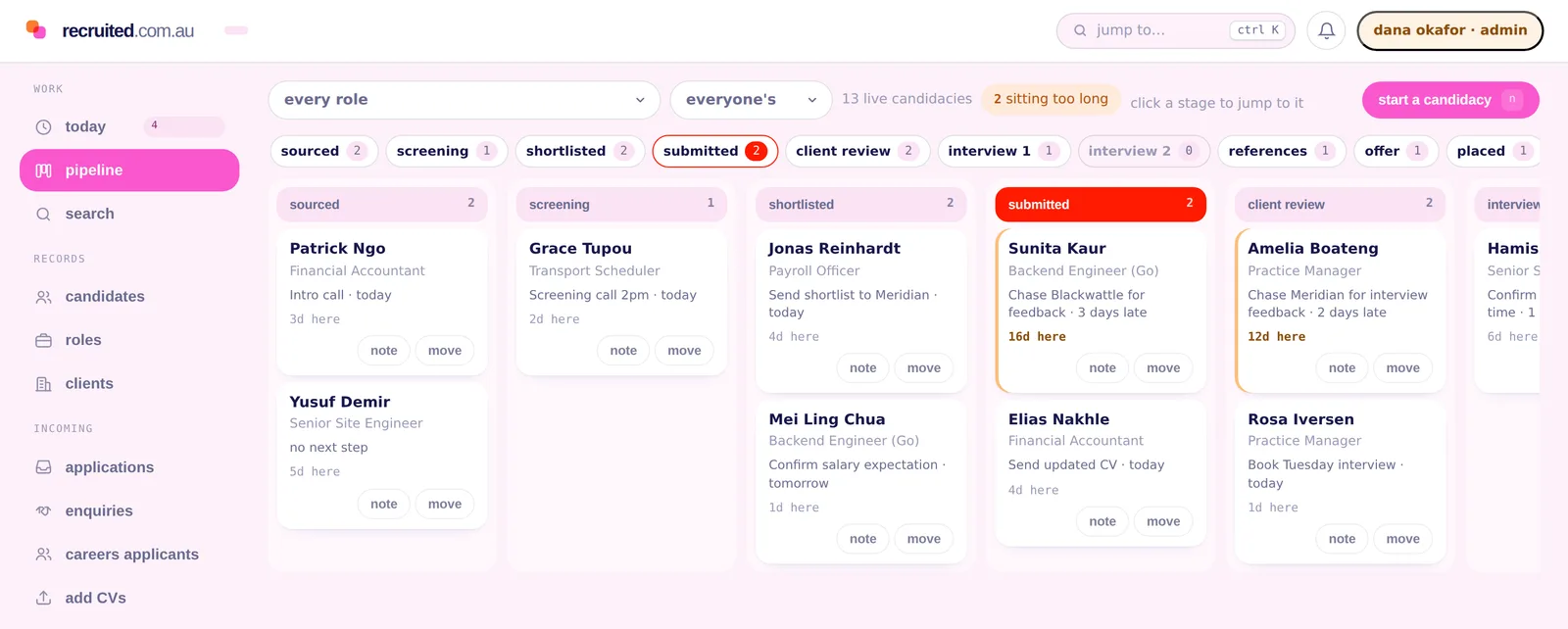Click the red submitted column header
The image size is (1568, 629).
[x=1101, y=204]
